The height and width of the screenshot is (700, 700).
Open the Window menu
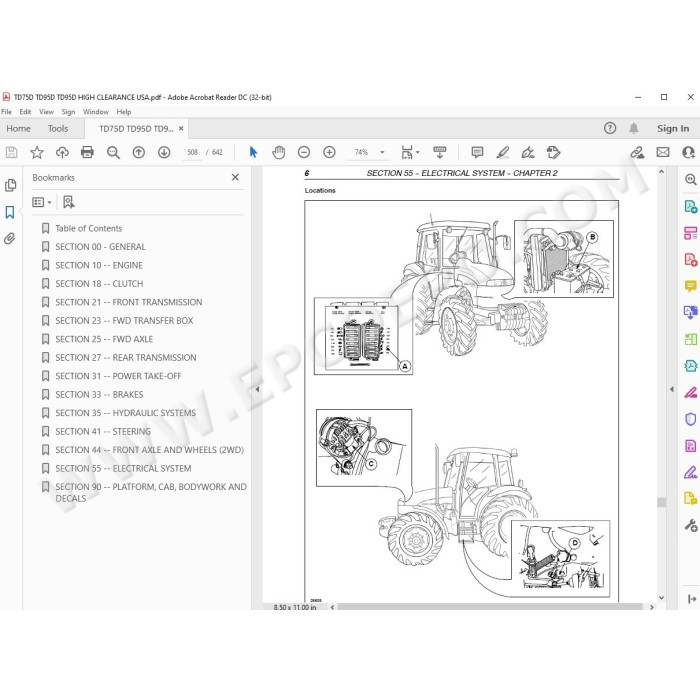96,112
